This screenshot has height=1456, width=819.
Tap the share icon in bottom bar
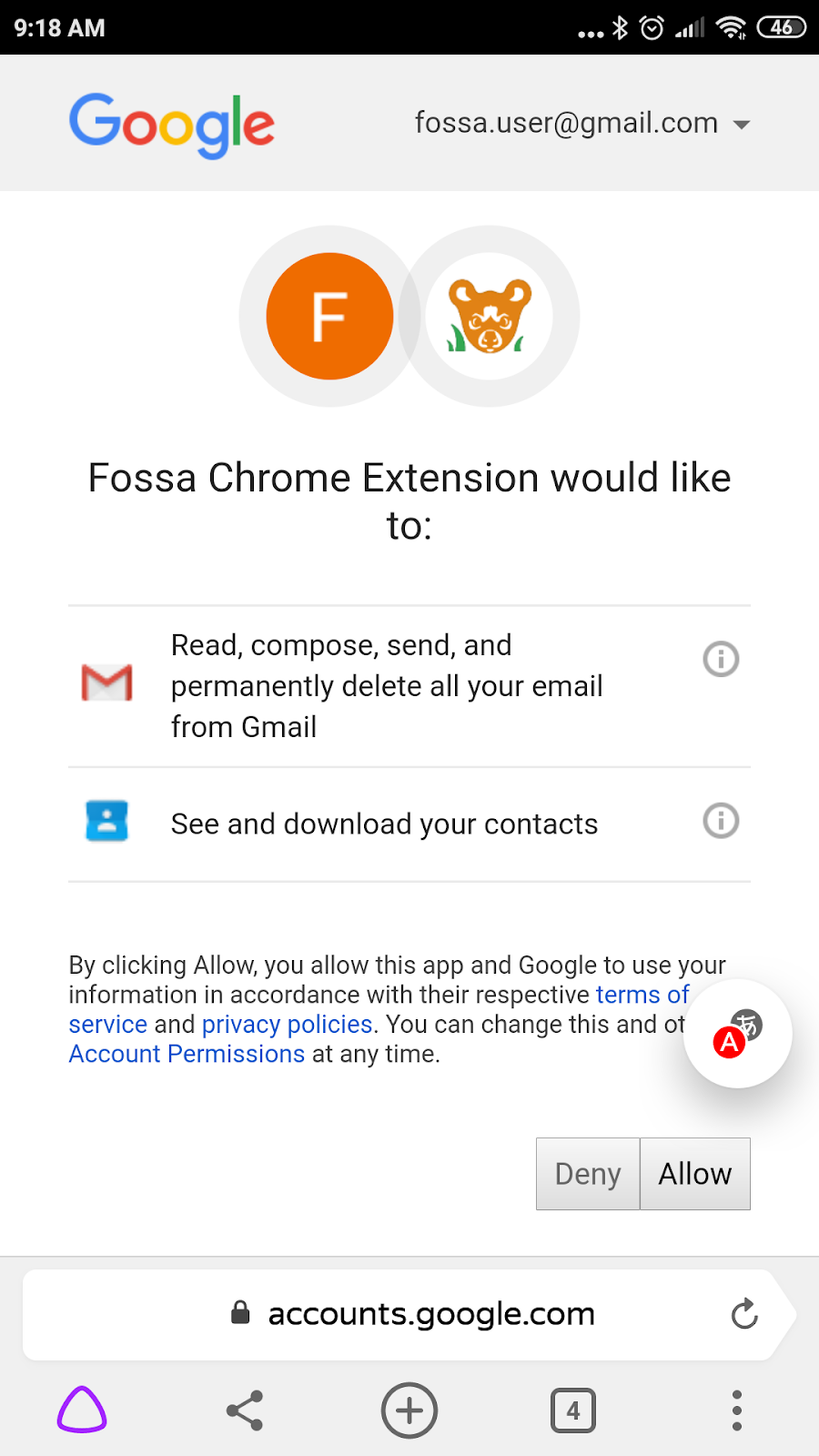click(245, 1410)
